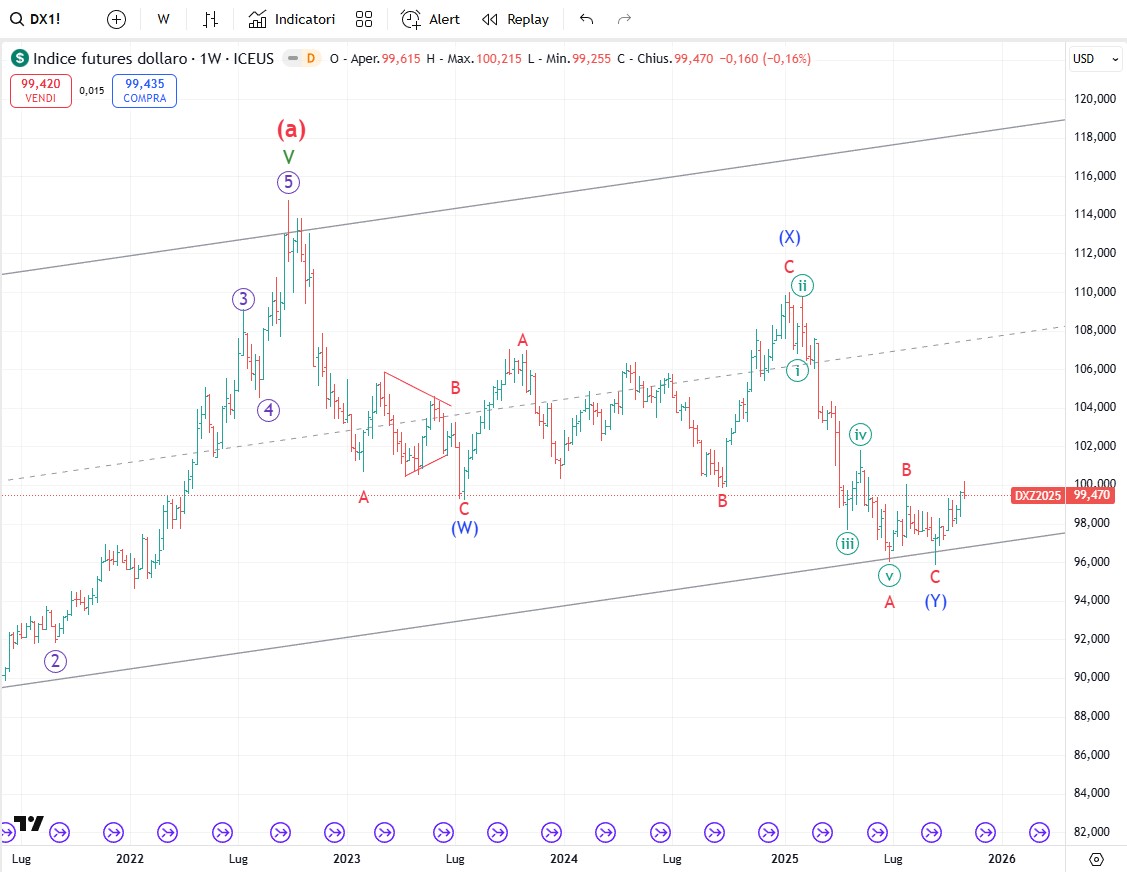Change chart bar style type
This screenshot has width=1127, height=872.
(x=210, y=19)
